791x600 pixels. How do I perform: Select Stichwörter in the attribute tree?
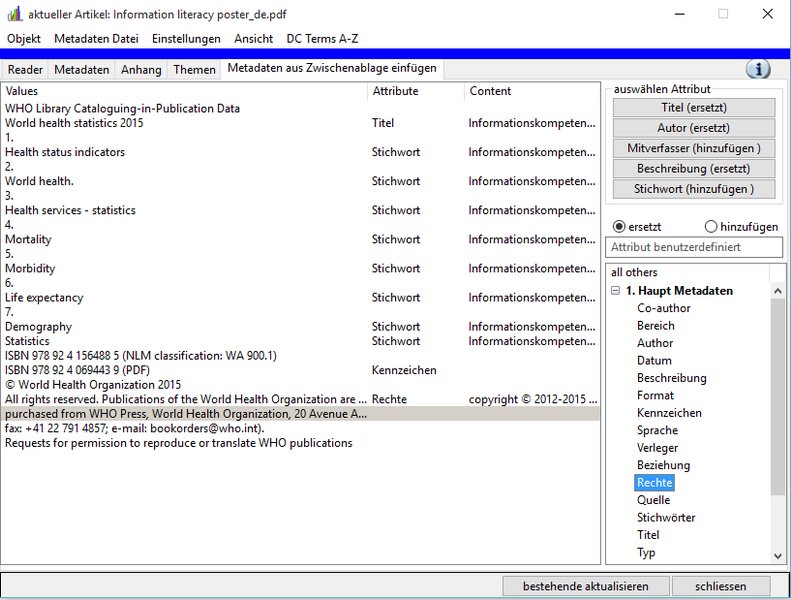[x=666, y=518]
